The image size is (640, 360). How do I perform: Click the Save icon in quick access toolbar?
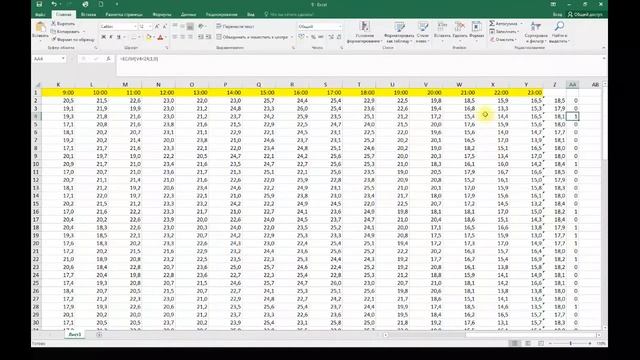point(39,4)
